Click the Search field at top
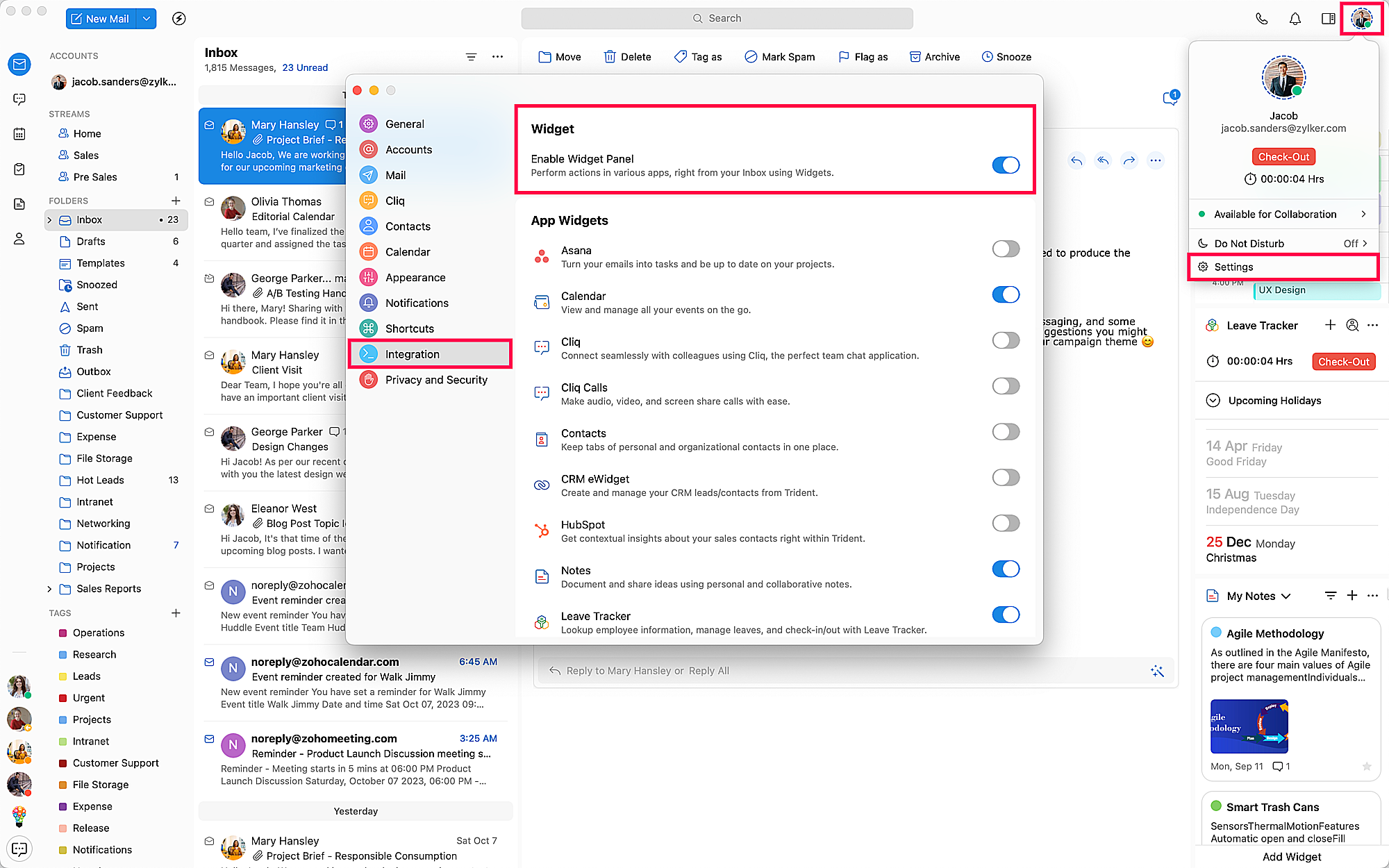This screenshot has width=1389, height=868. 717,19
